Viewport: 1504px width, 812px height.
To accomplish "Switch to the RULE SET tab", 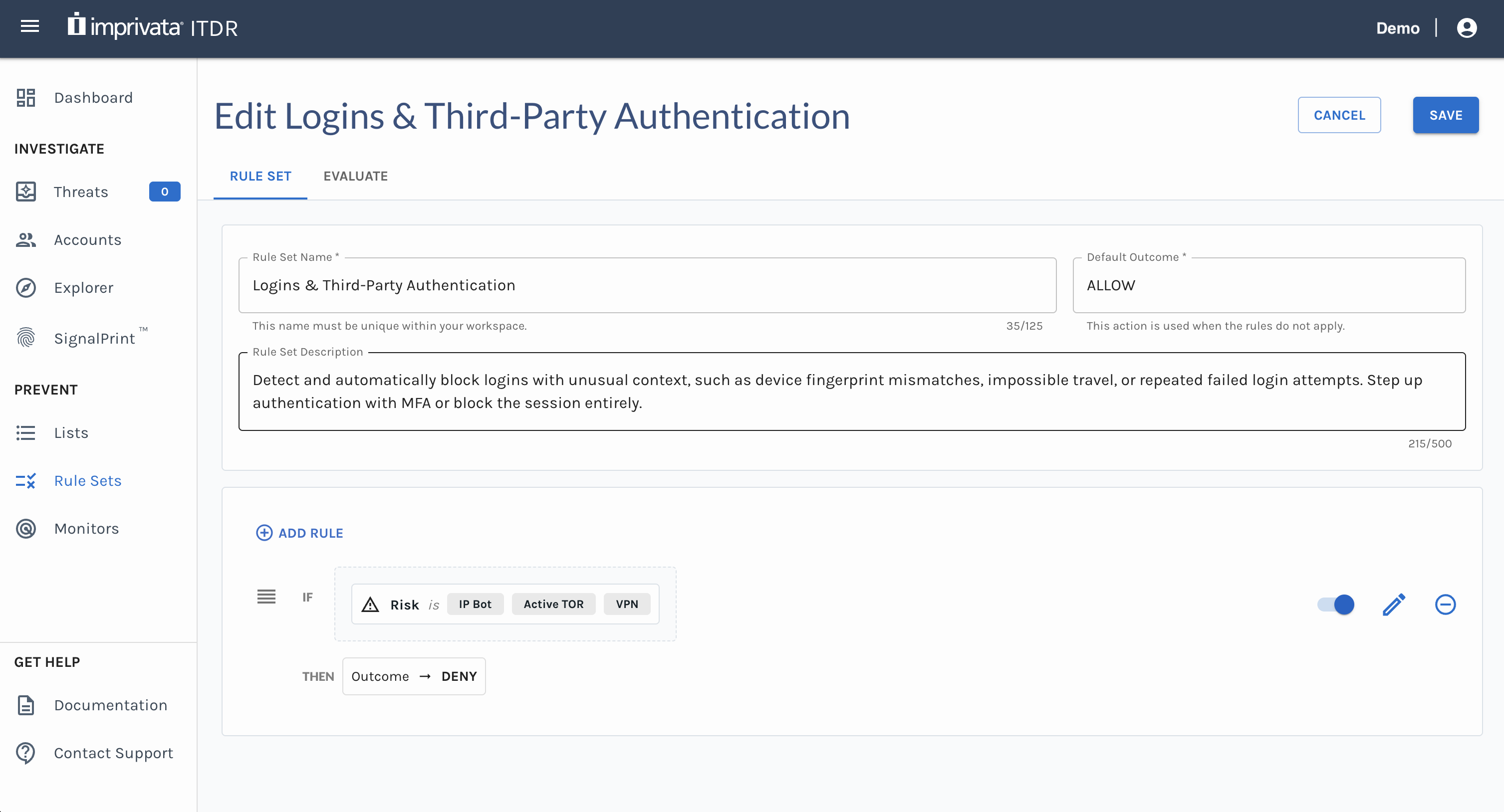I will [x=260, y=176].
